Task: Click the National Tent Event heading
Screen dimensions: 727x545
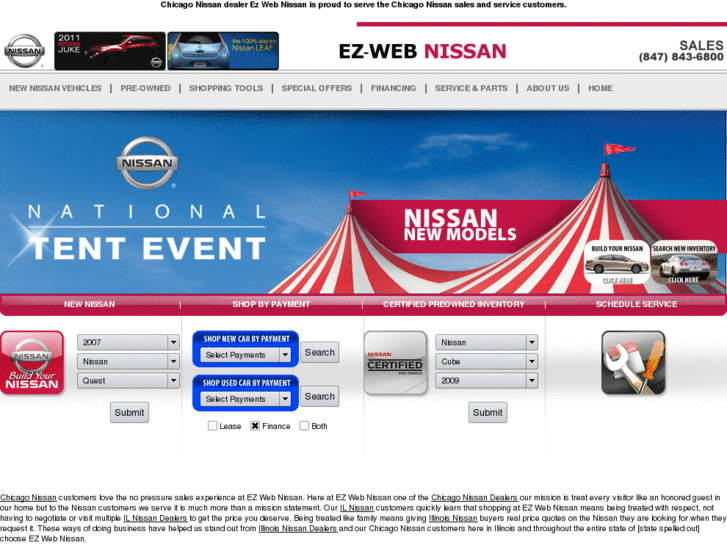Action: pos(147,231)
